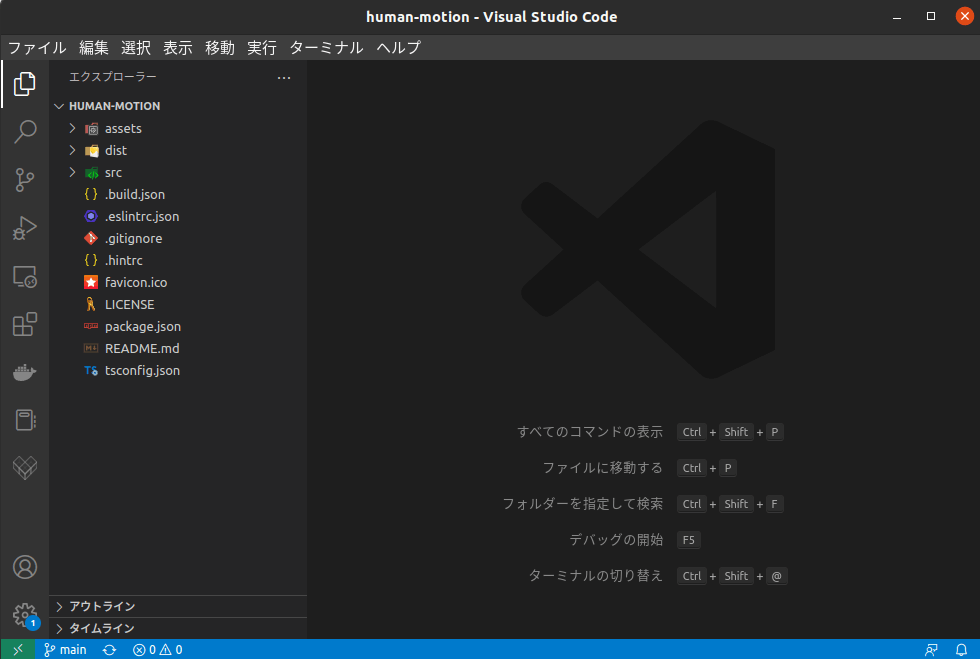980x659 pixels.
Task: Click the F5 keyboard shortcut badge
Action: [x=688, y=540]
